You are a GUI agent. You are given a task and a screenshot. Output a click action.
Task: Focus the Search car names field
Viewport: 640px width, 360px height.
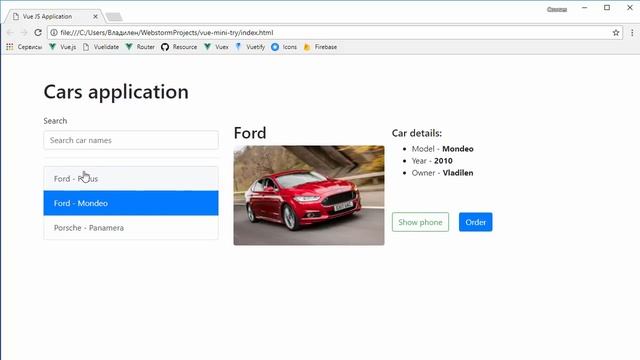click(x=131, y=140)
